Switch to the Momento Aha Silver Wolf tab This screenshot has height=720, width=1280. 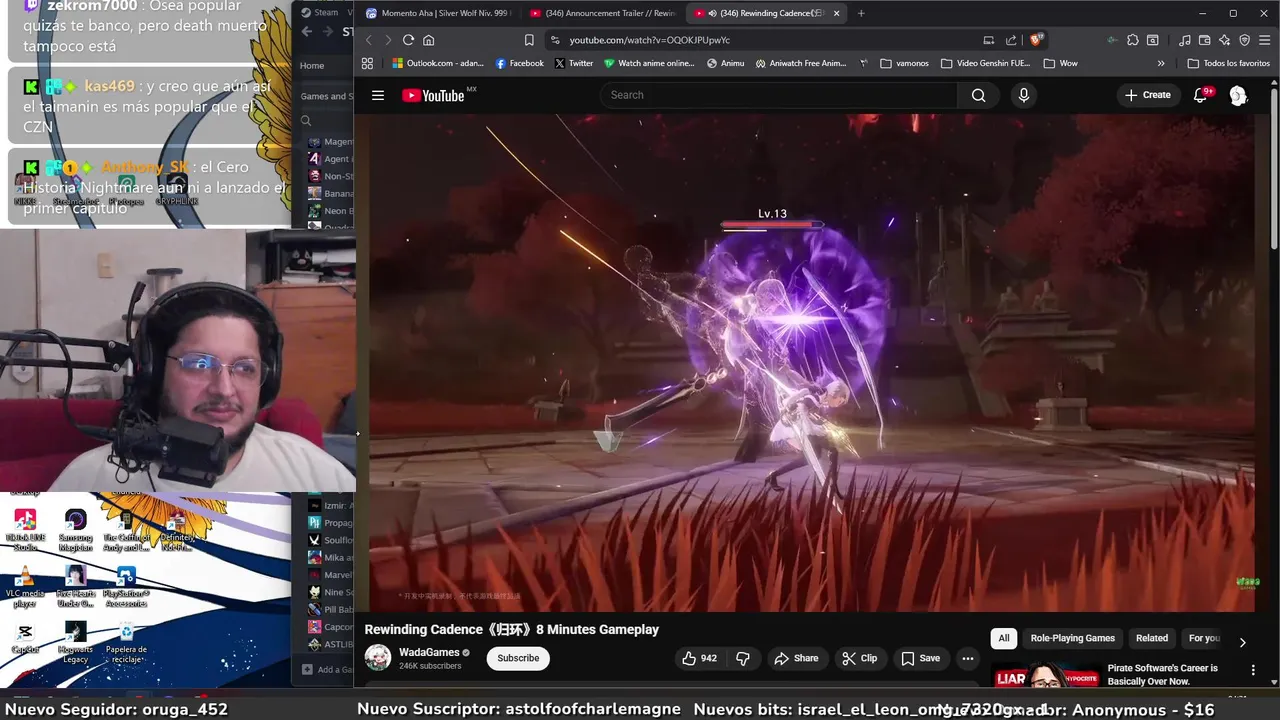point(437,13)
